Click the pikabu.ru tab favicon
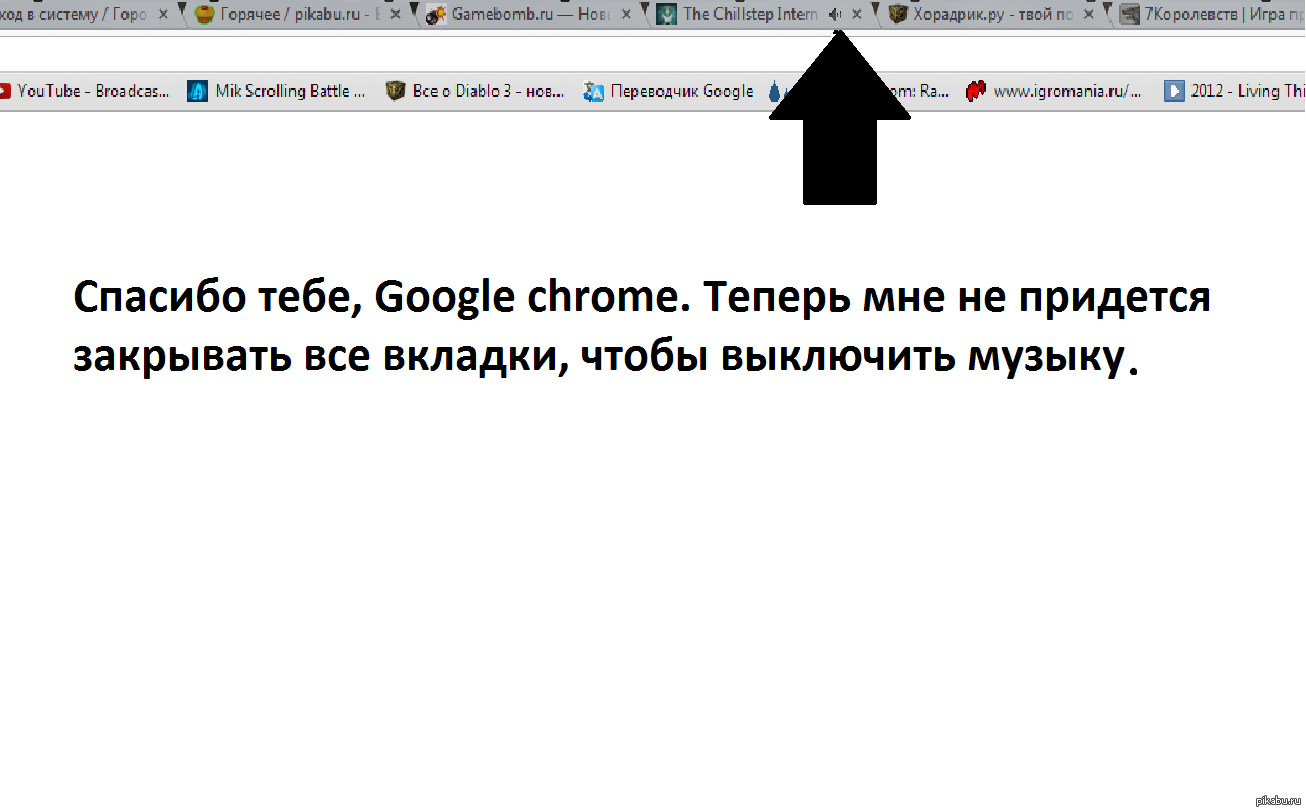Viewport: 1306px width, 812px height. [x=204, y=15]
